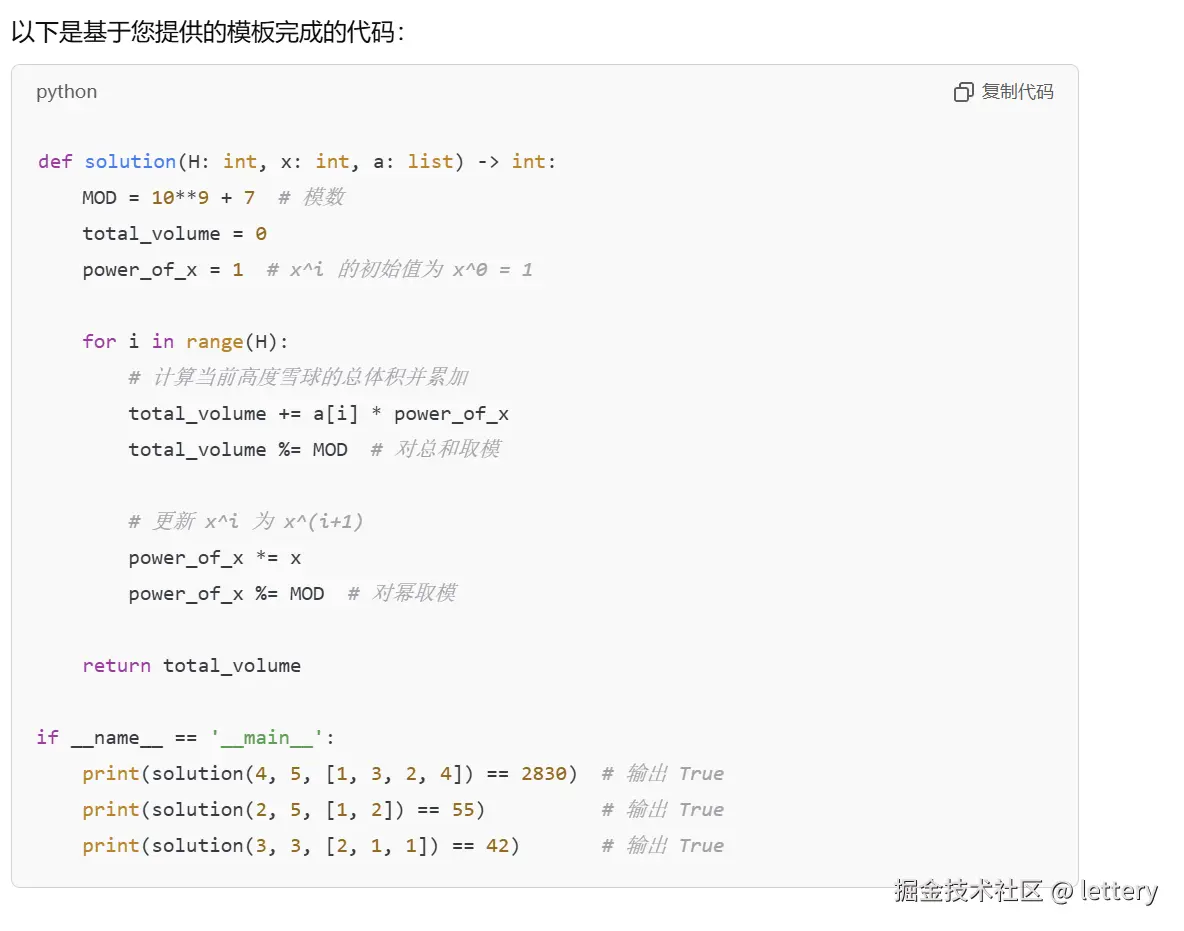1184x931 pixels.
Task: Click the MOD = 10**9 + 7 line
Action: click(x=168, y=198)
